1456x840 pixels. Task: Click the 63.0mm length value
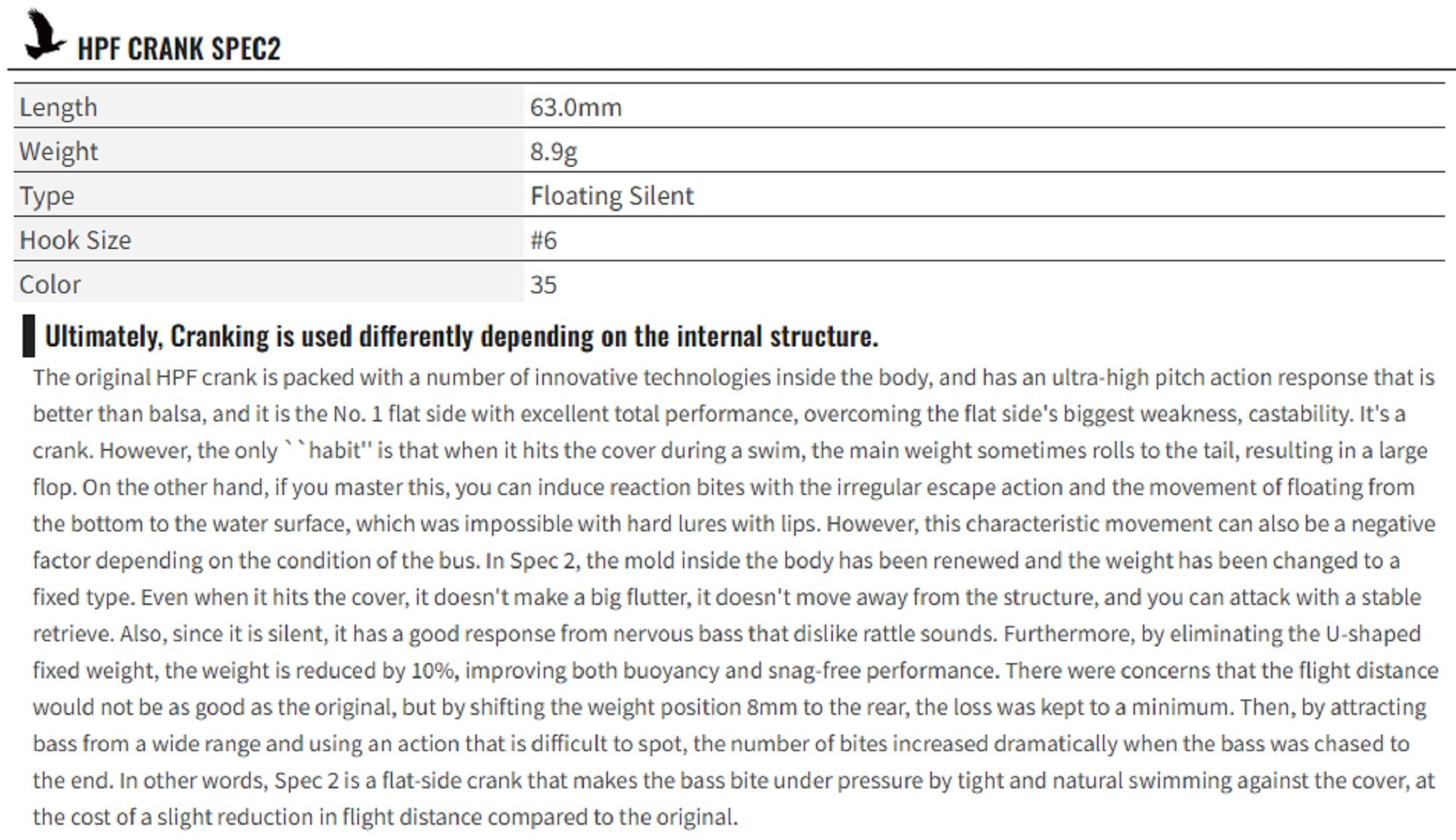tap(576, 107)
